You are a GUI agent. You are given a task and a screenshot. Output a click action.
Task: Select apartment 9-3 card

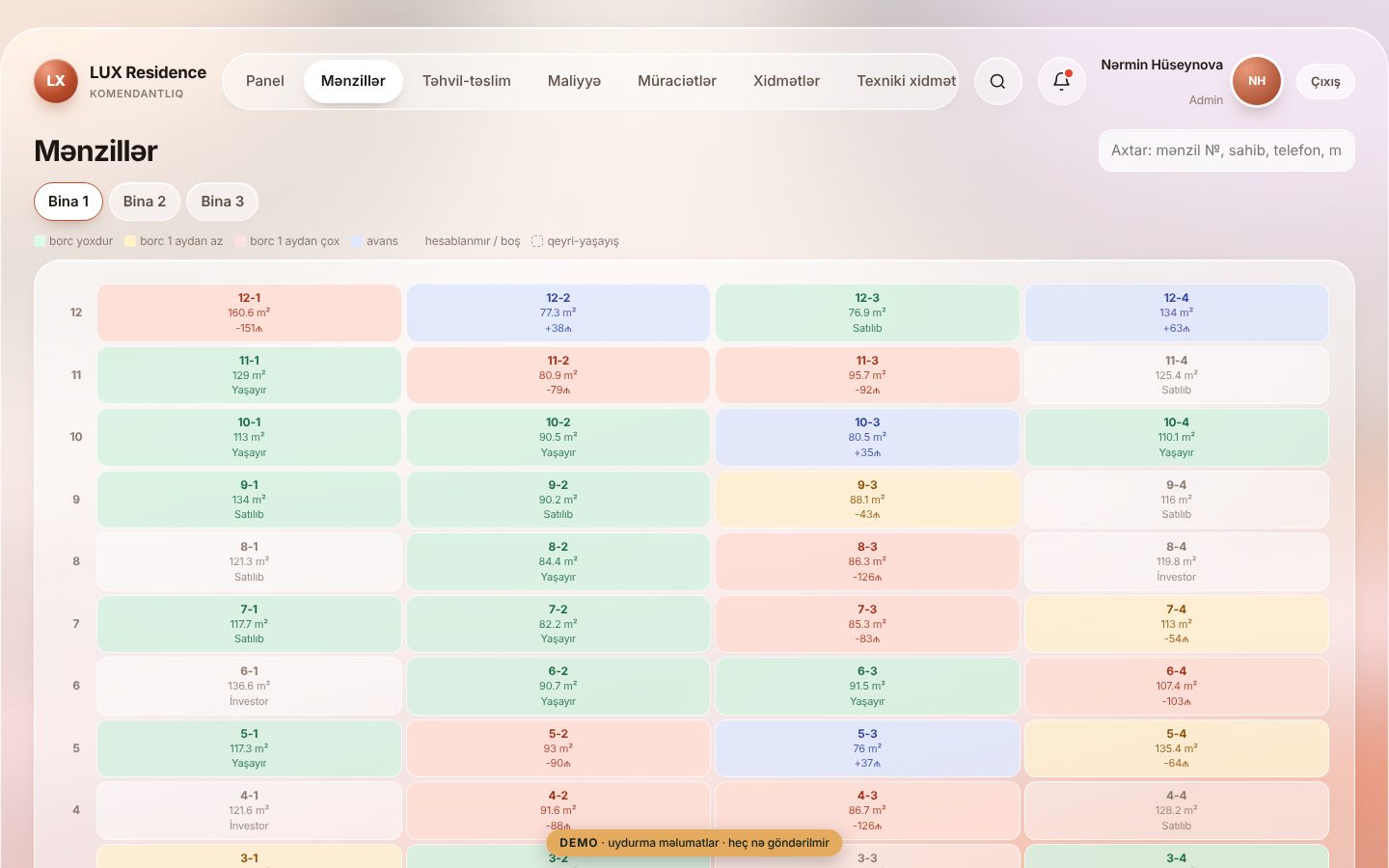click(867, 500)
